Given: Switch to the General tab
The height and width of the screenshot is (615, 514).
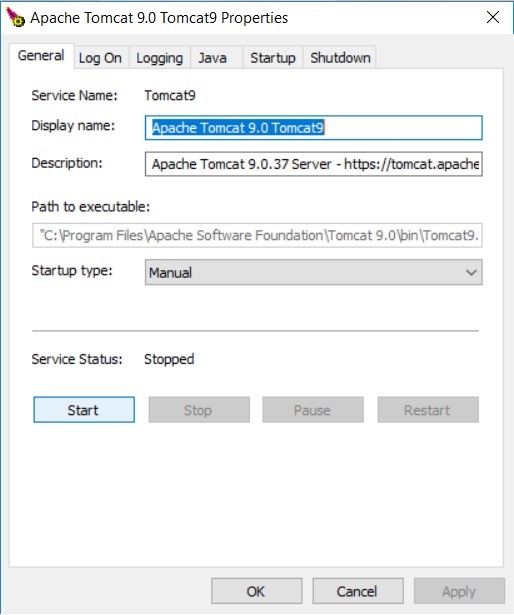Looking at the screenshot, I should pos(41,56).
